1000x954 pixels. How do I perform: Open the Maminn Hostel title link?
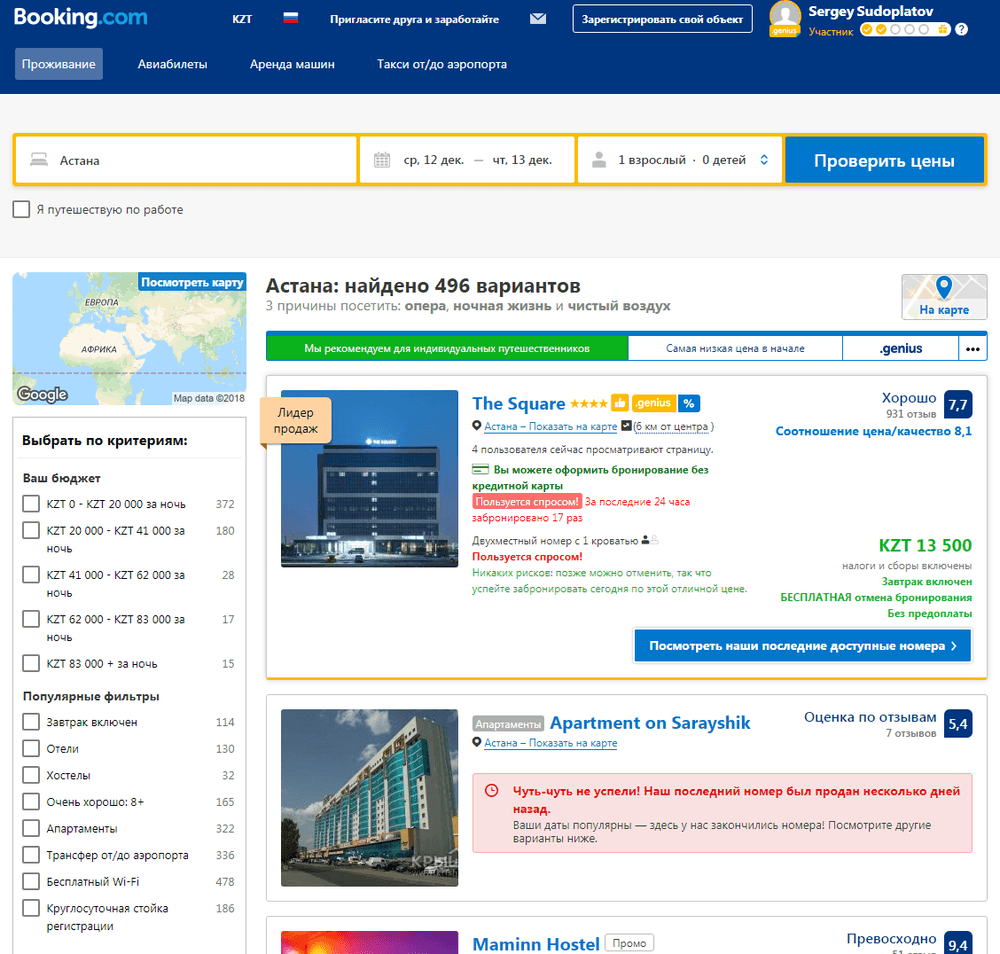[536, 944]
